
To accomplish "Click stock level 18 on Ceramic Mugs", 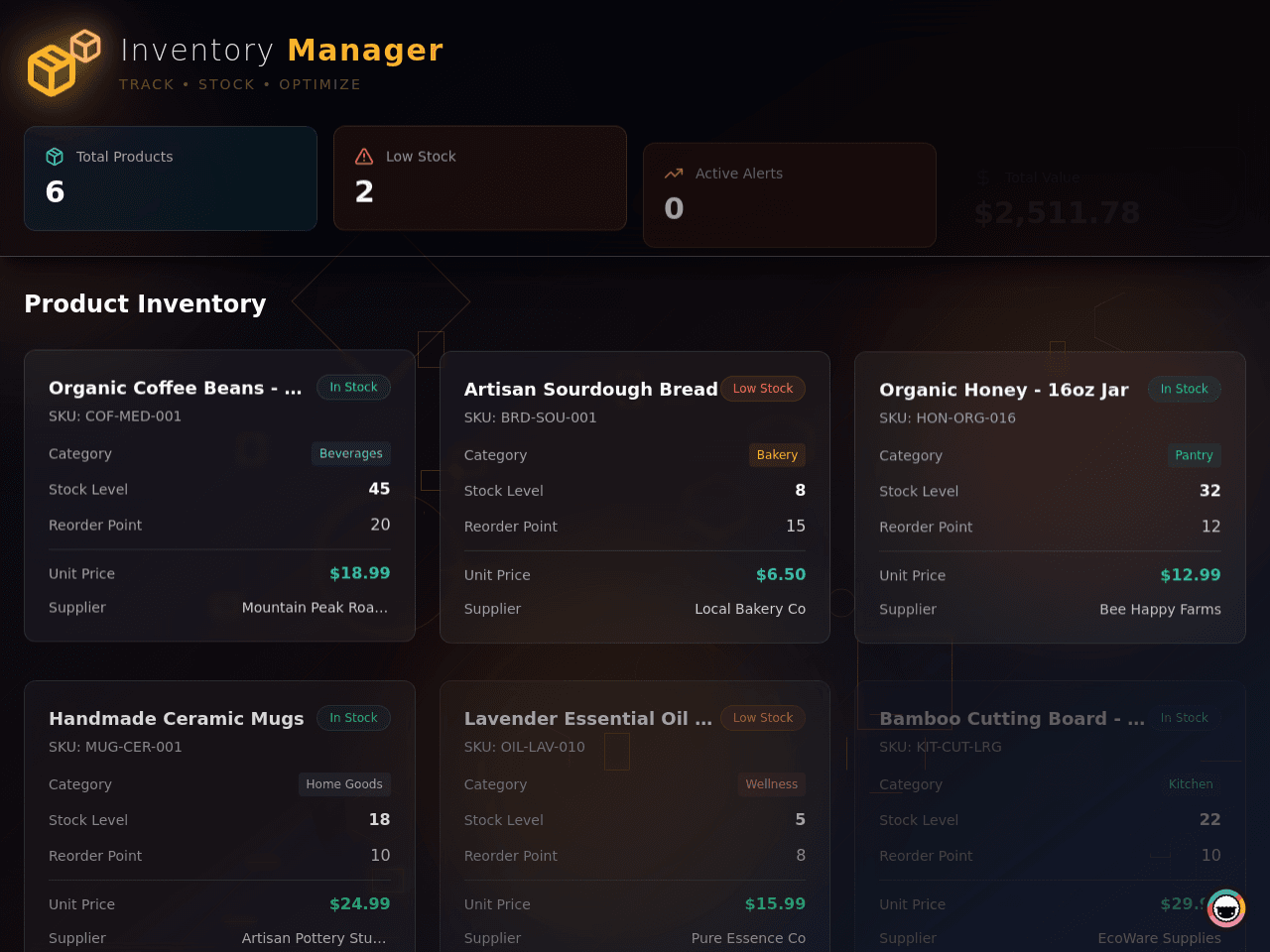I will pyautogui.click(x=379, y=820).
